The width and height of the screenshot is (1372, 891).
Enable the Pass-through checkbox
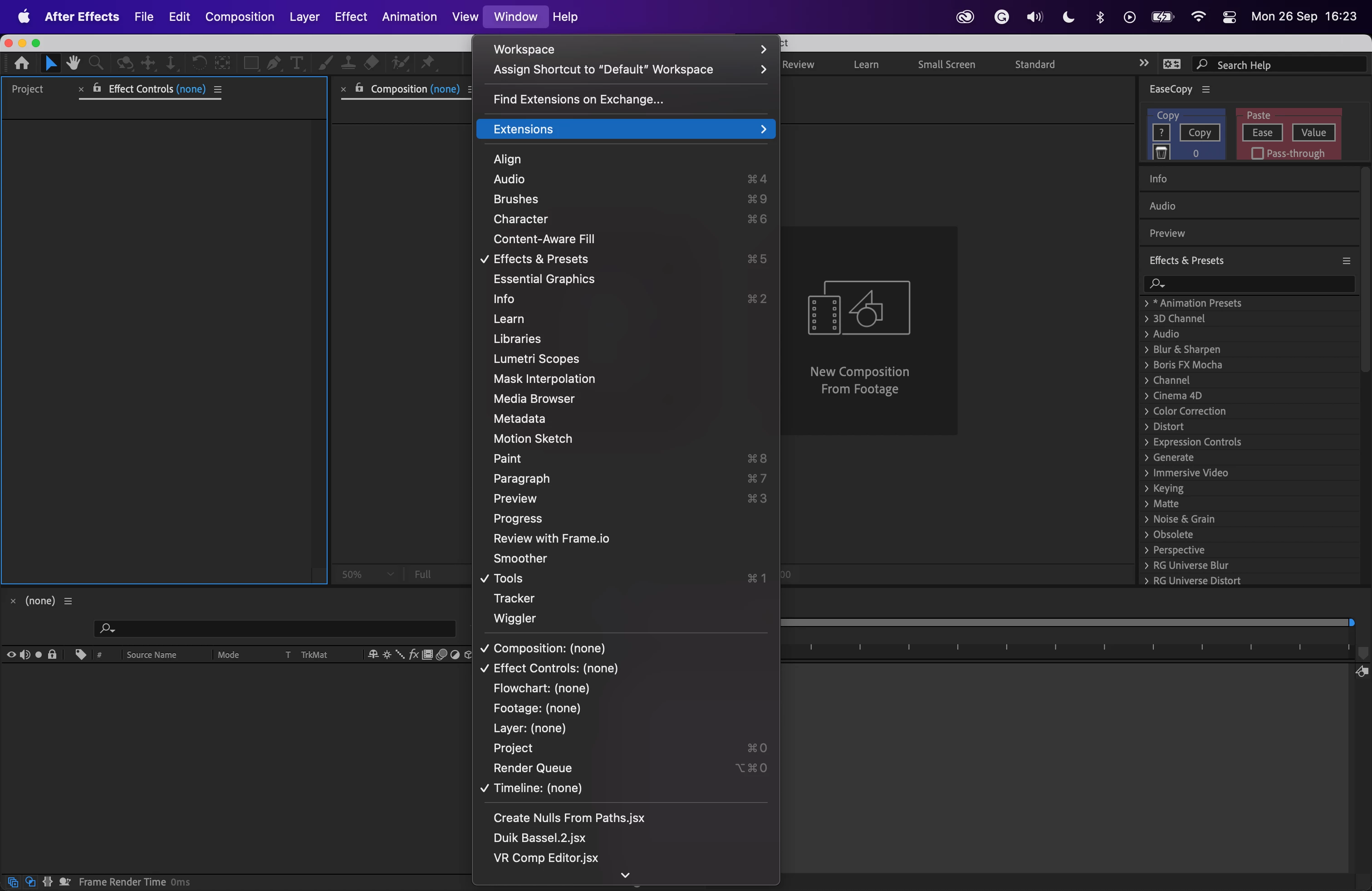[x=1257, y=153]
